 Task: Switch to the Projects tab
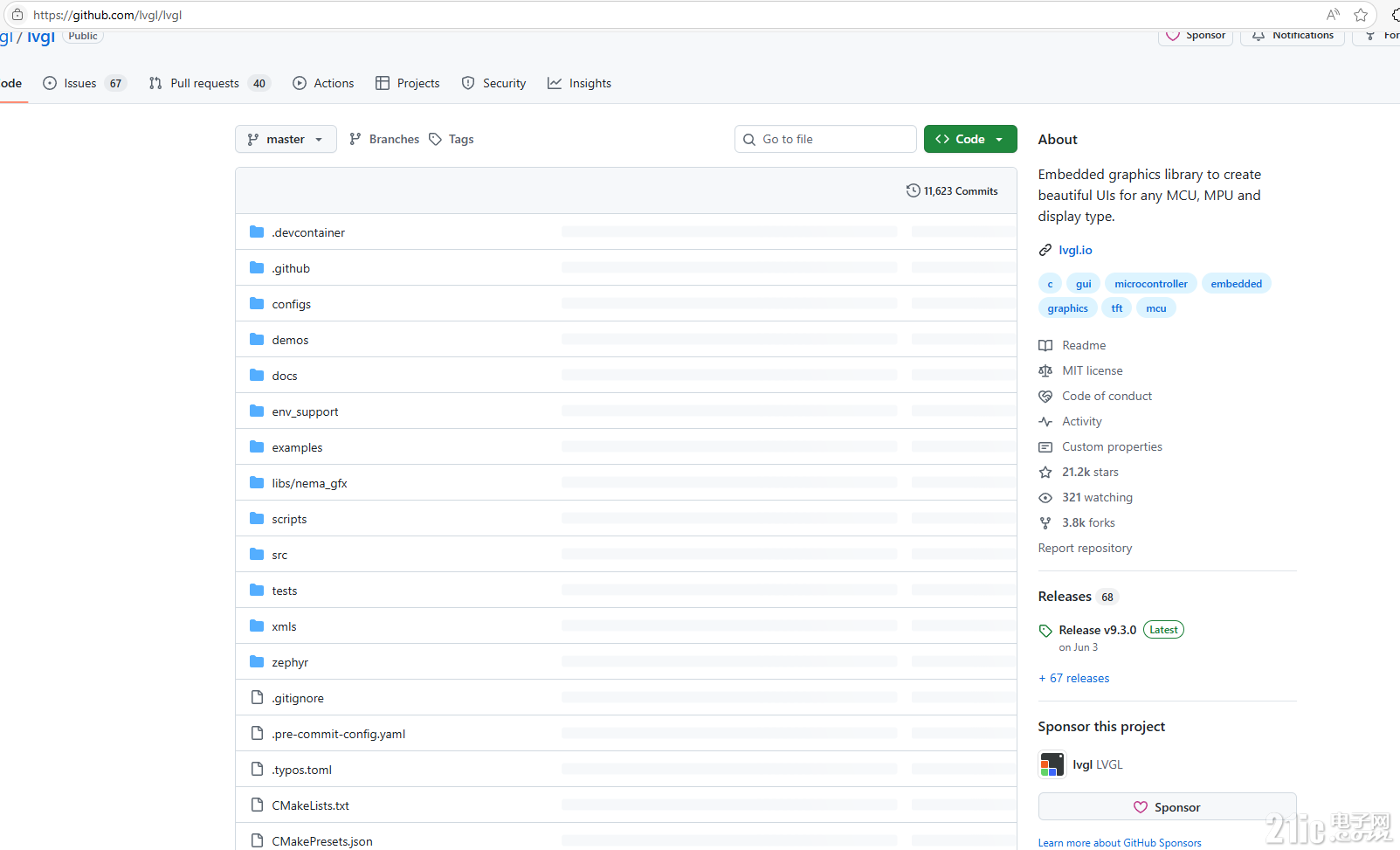click(408, 83)
